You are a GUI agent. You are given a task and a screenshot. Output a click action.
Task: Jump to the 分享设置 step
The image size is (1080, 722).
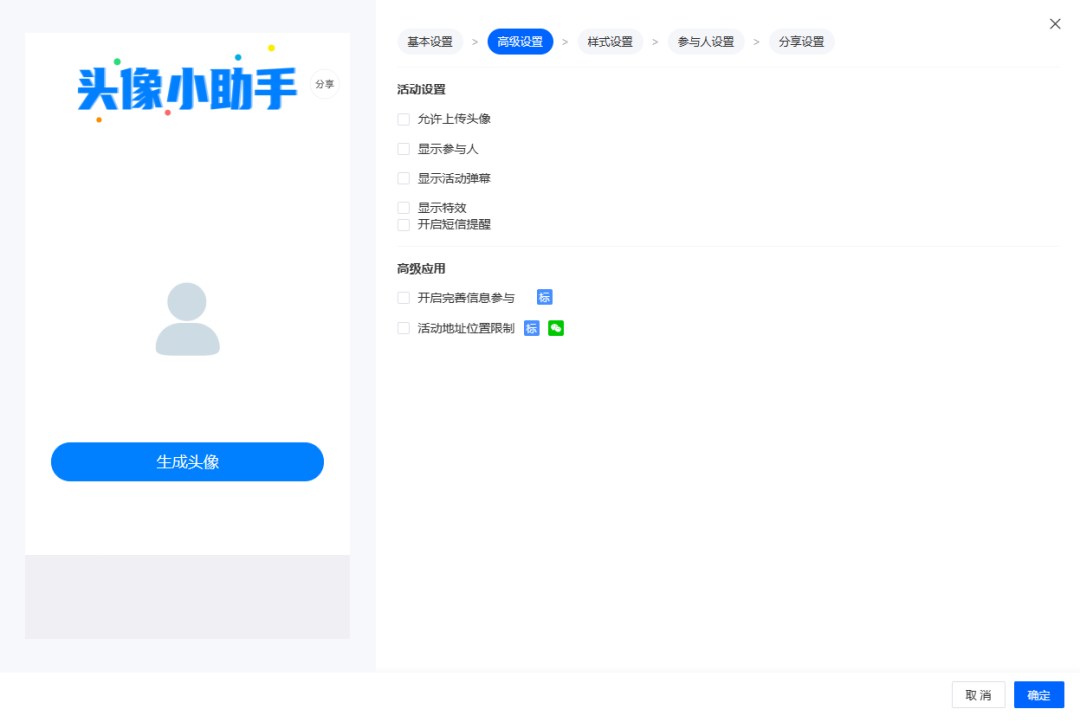(x=801, y=41)
